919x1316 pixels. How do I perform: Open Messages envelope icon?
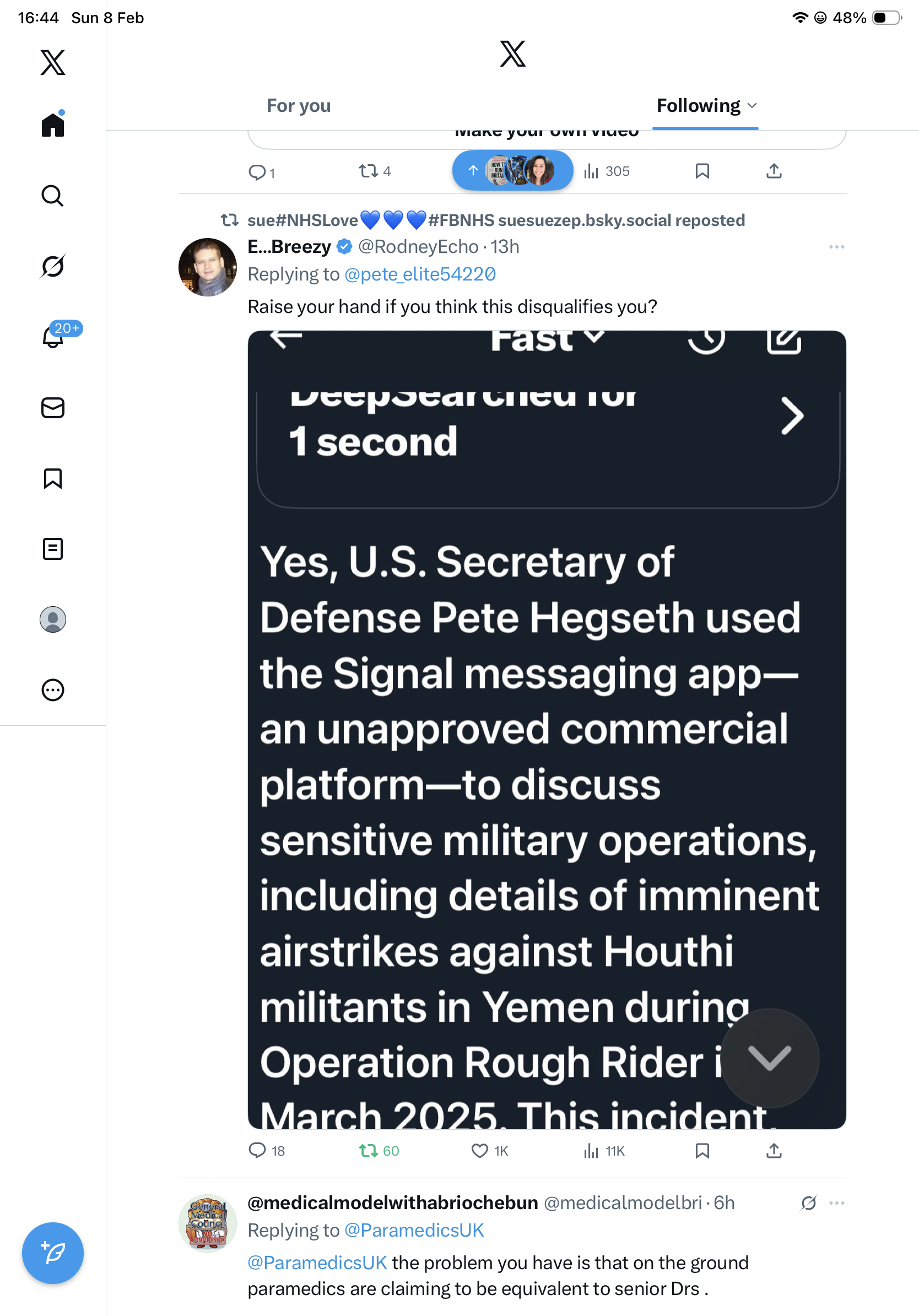tap(53, 408)
